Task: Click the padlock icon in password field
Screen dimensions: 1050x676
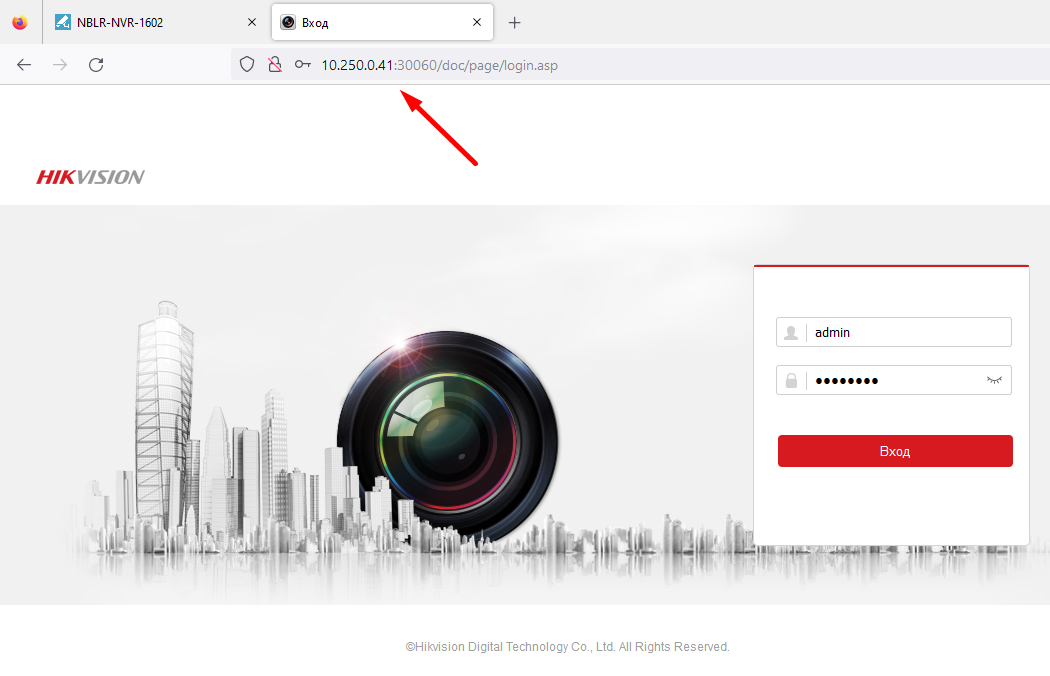Action: [x=791, y=381]
